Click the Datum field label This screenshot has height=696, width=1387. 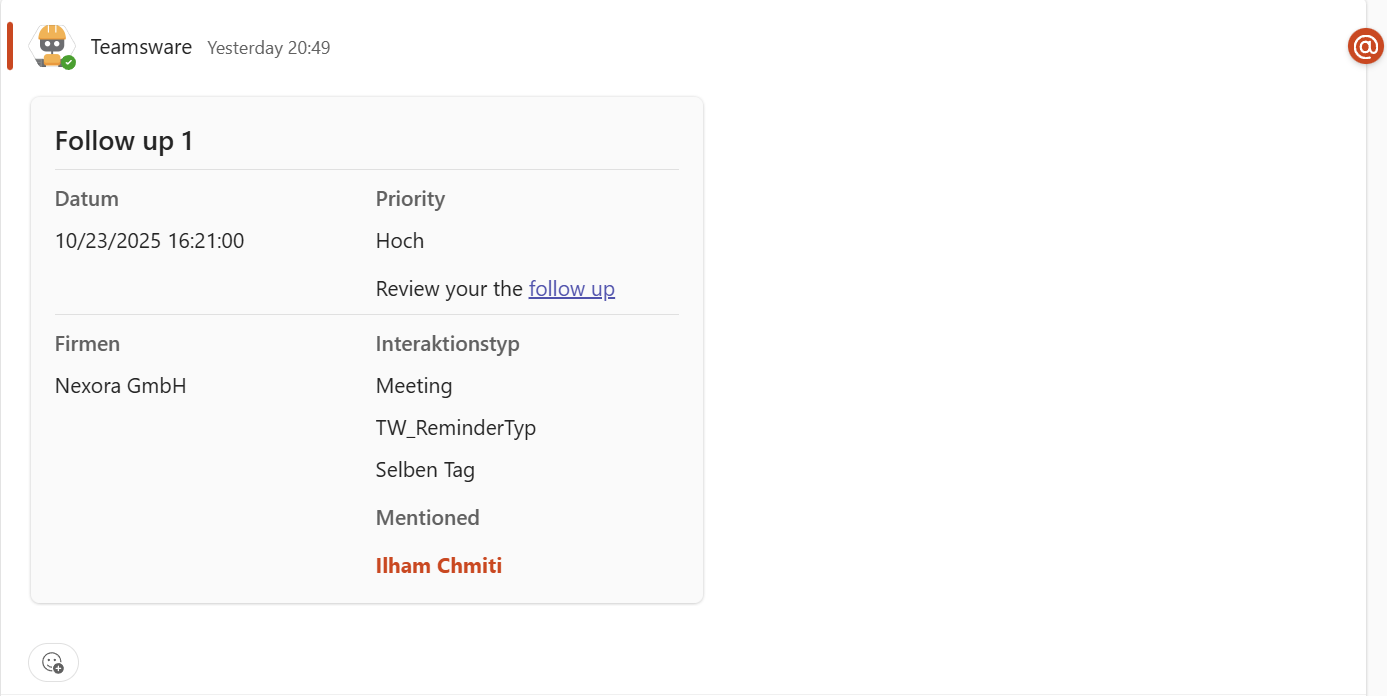point(87,199)
